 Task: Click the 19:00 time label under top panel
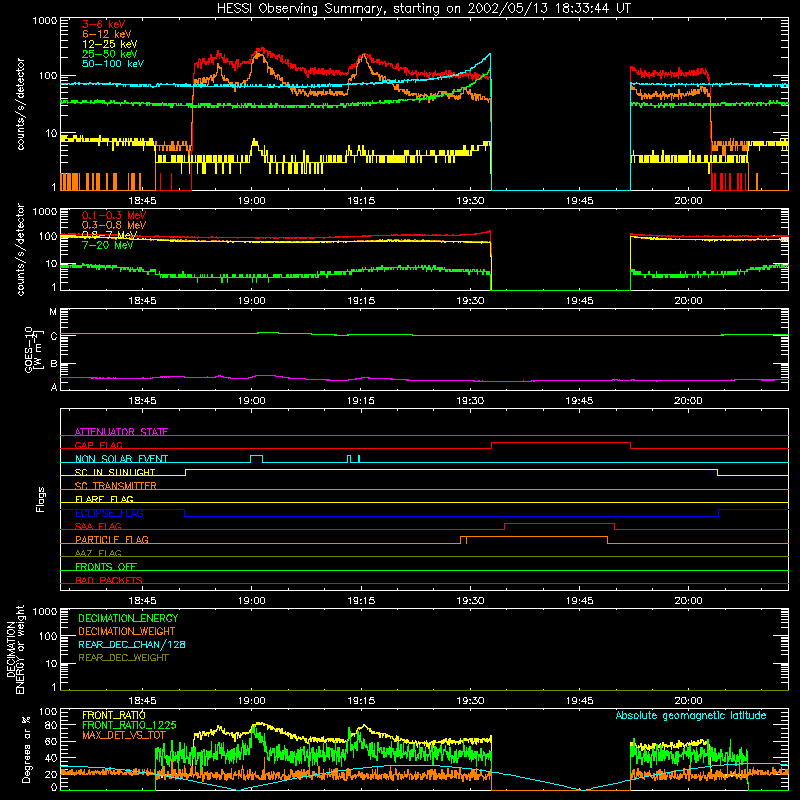tap(252, 201)
